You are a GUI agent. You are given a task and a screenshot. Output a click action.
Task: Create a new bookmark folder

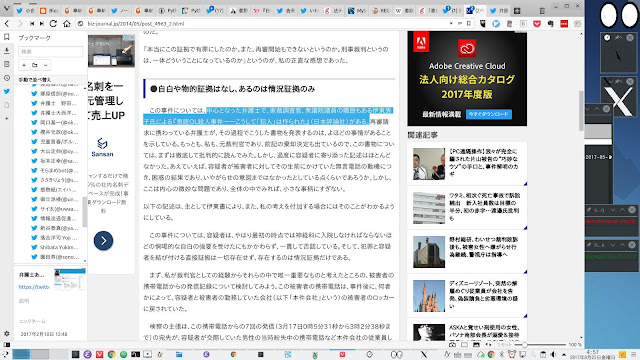click(x=35, y=65)
